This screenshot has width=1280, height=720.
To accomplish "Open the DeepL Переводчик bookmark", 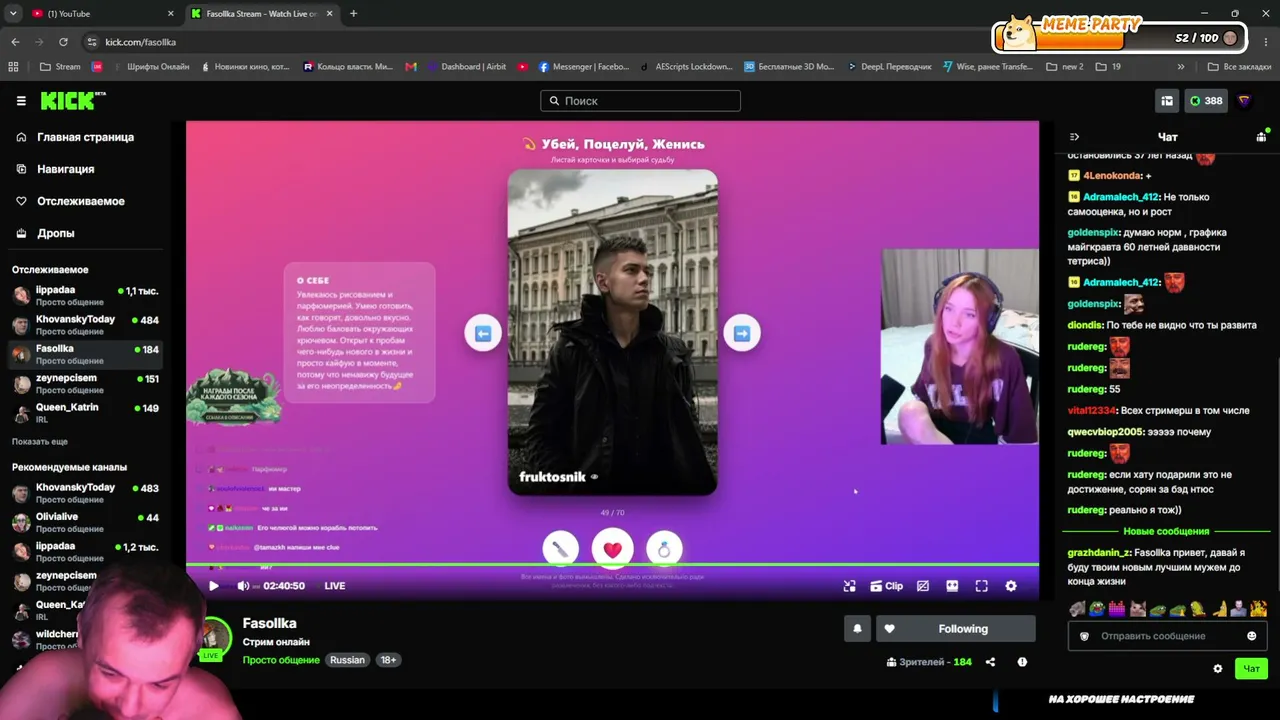I will point(889,67).
